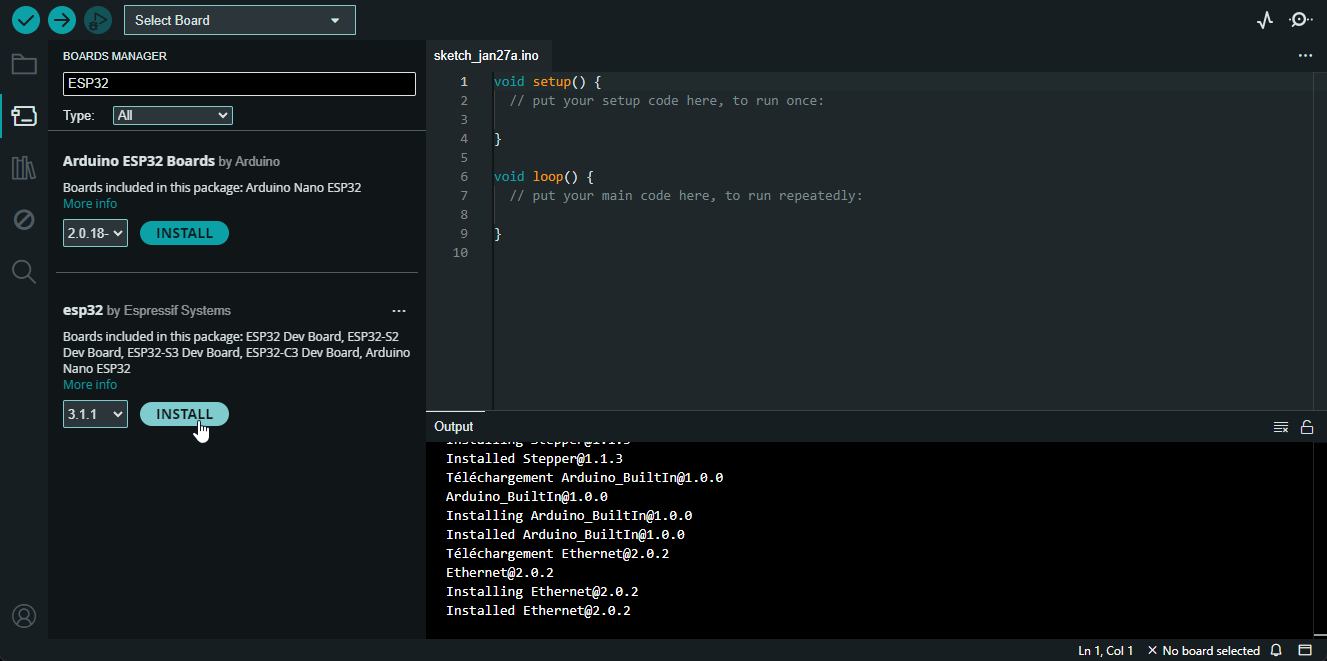This screenshot has width=1327, height=661.
Task: Open the Select Board dropdown
Action: (x=239, y=20)
